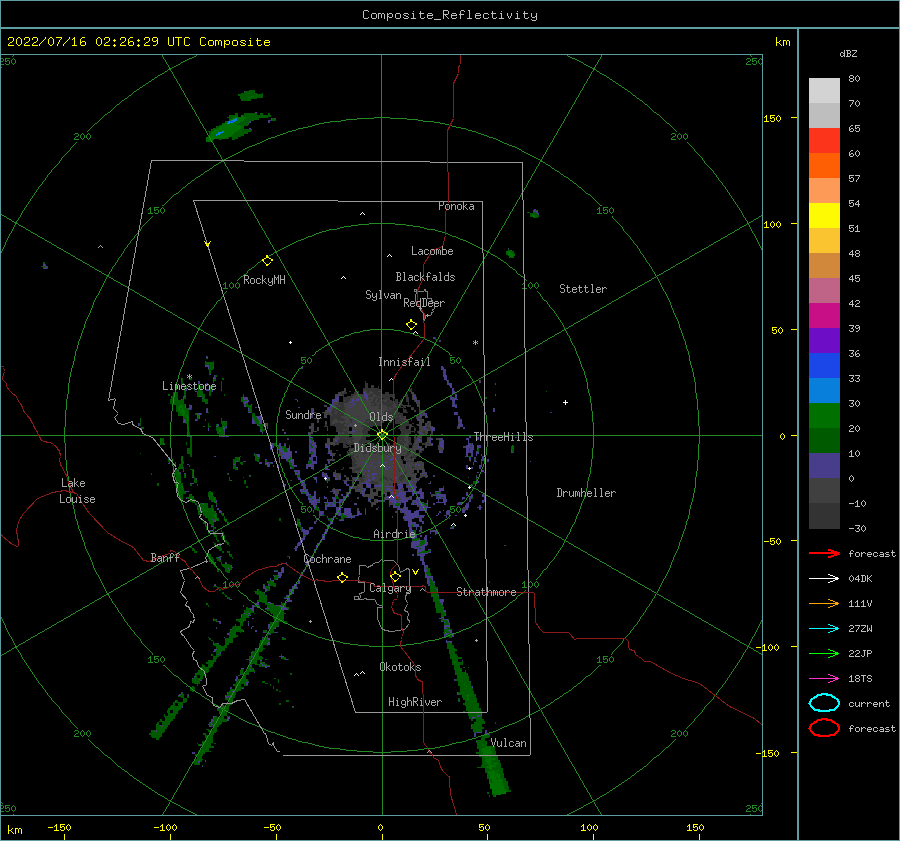This screenshot has width=900, height=841.
Task: Select the orange 111V arrow legend icon
Action: [824, 603]
